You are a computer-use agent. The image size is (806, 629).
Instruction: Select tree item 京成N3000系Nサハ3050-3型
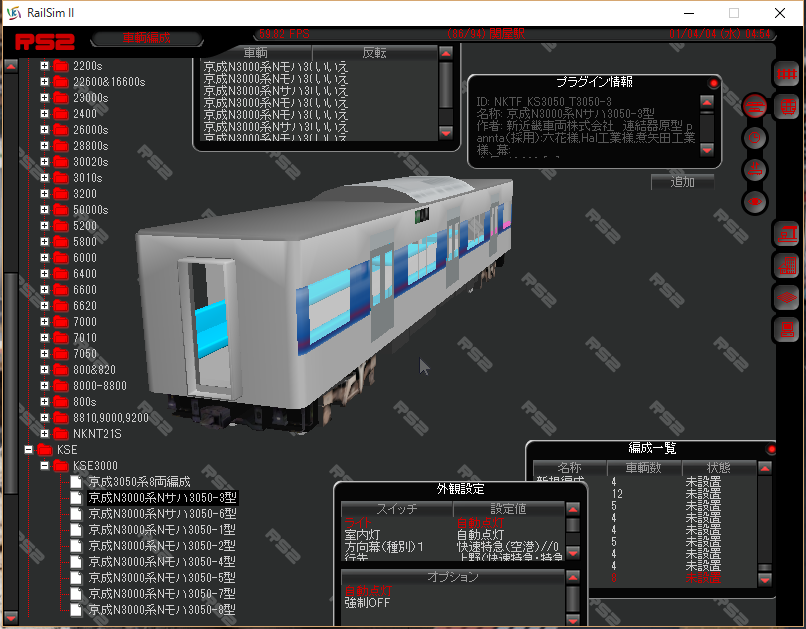pos(162,497)
